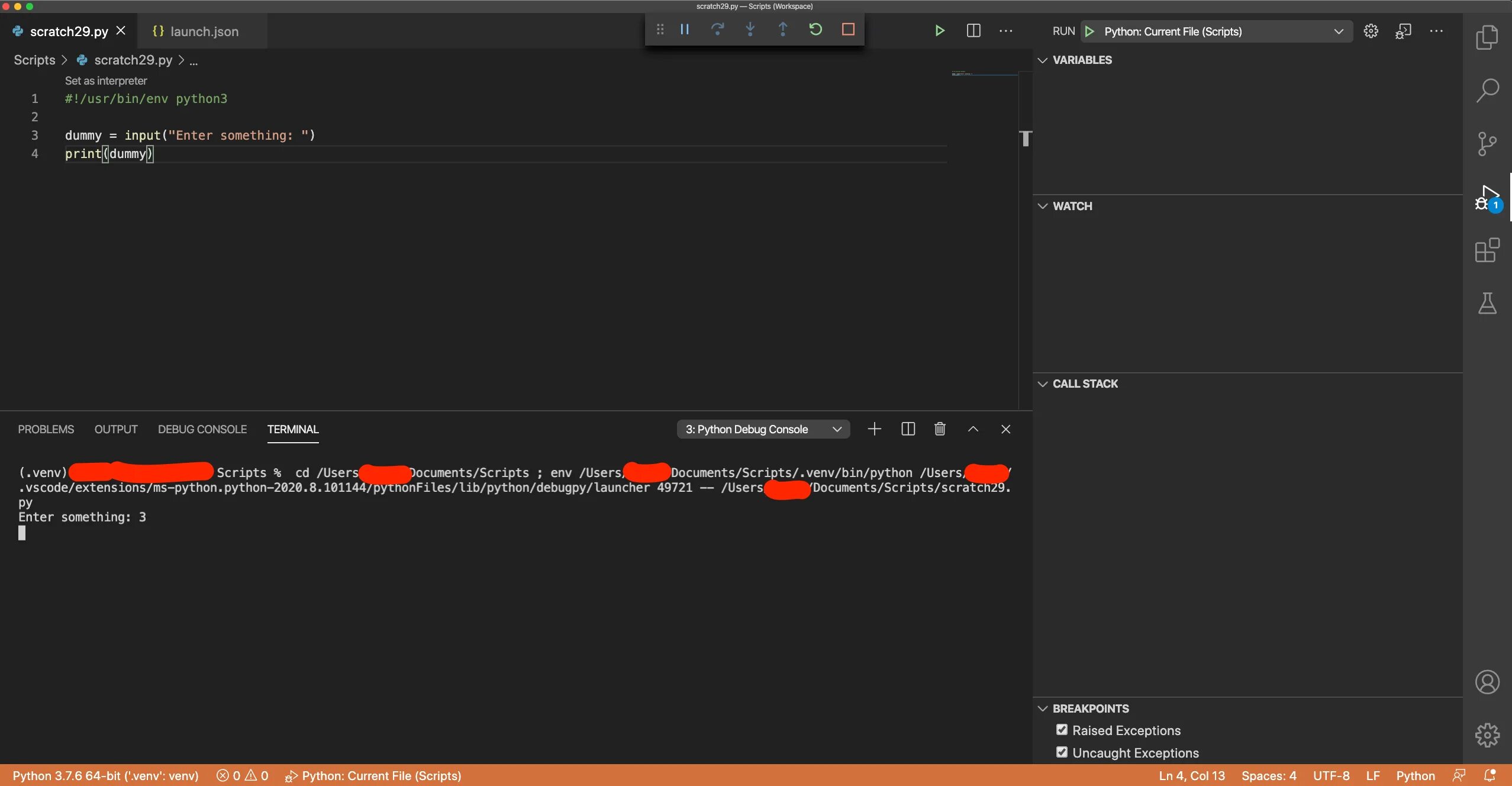
Task: Toggle the Uncaught Exceptions breakpoint checkbox
Action: pos(1062,752)
